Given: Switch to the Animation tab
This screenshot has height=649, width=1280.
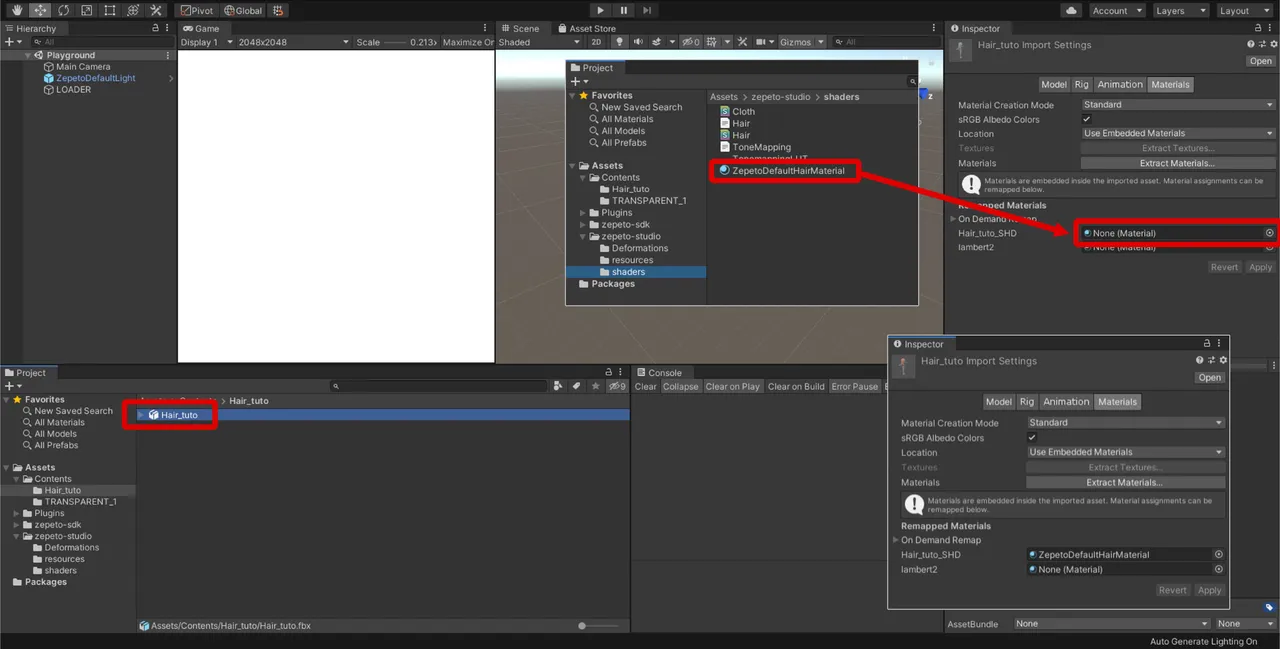Looking at the screenshot, I should coord(1119,85).
